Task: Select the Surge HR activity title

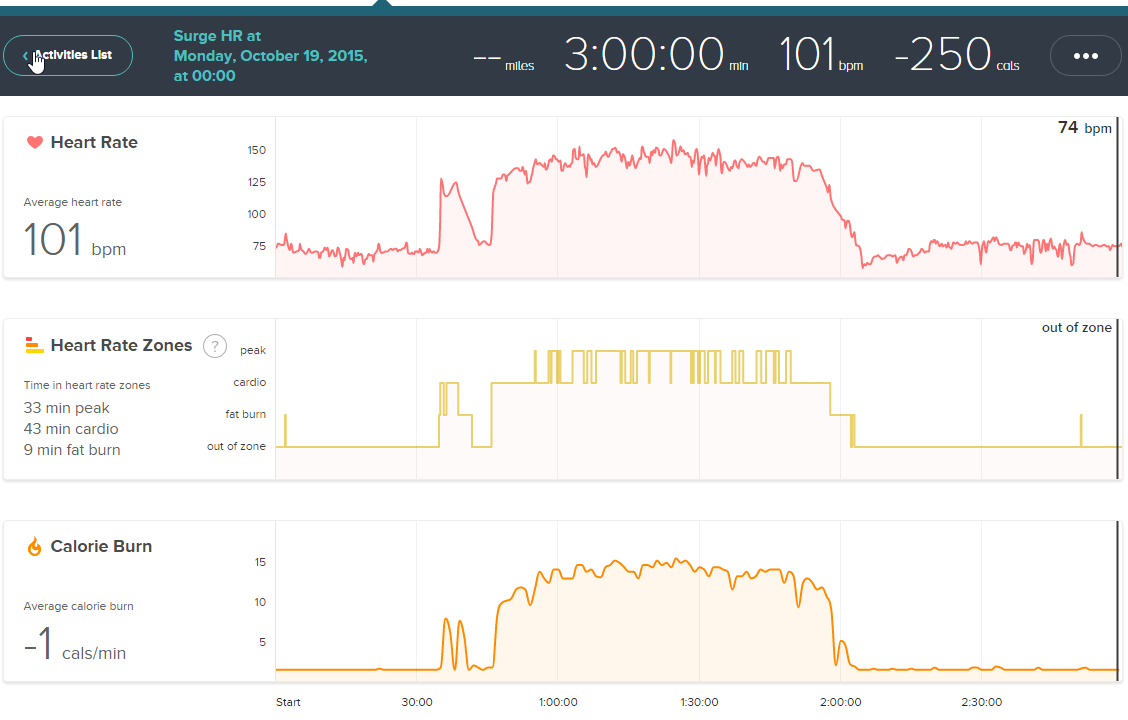Action: point(270,55)
